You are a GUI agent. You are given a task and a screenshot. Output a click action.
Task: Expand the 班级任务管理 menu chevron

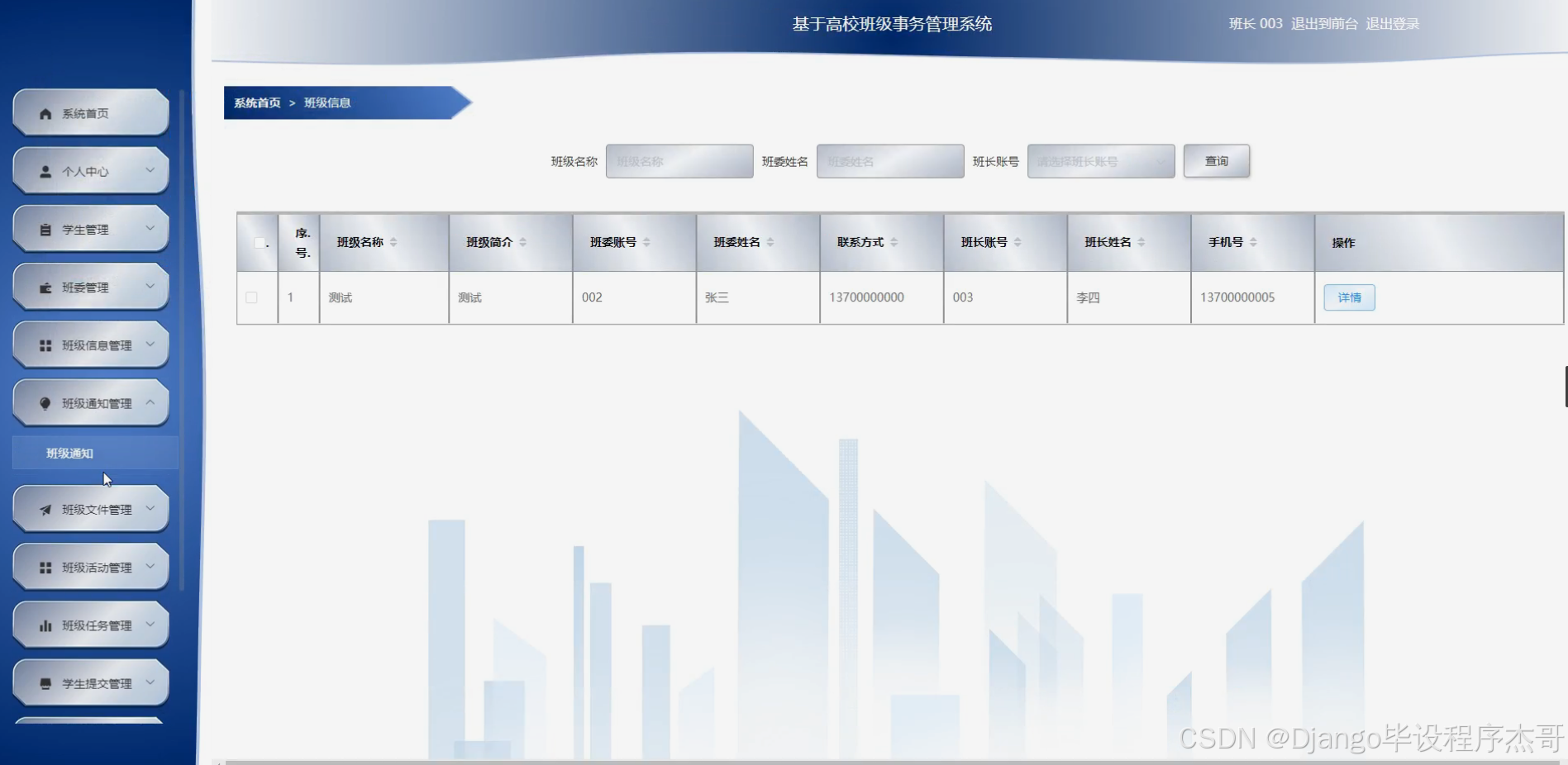click(150, 624)
